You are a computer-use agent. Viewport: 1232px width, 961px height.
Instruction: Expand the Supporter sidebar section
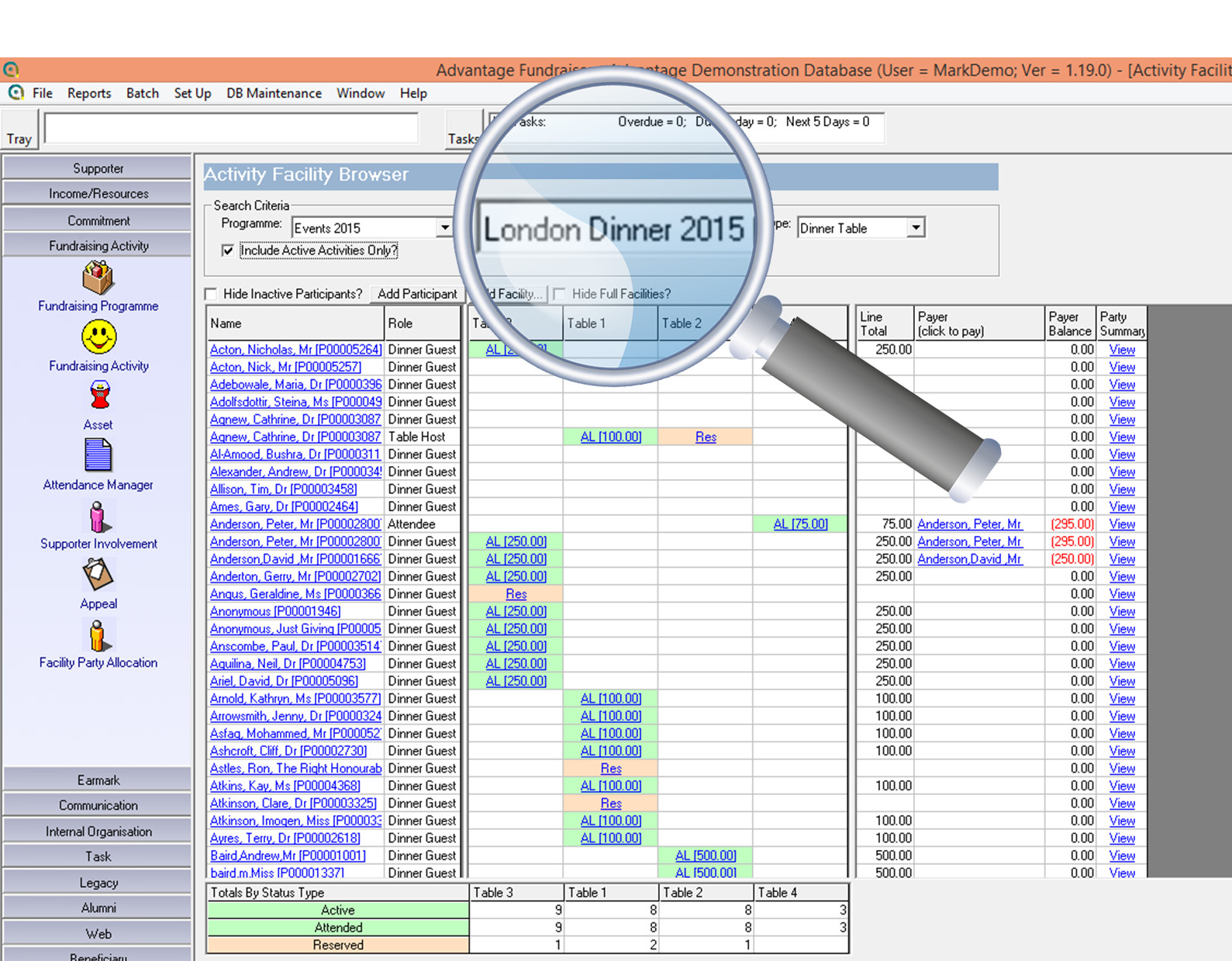click(x=98, y=168)
